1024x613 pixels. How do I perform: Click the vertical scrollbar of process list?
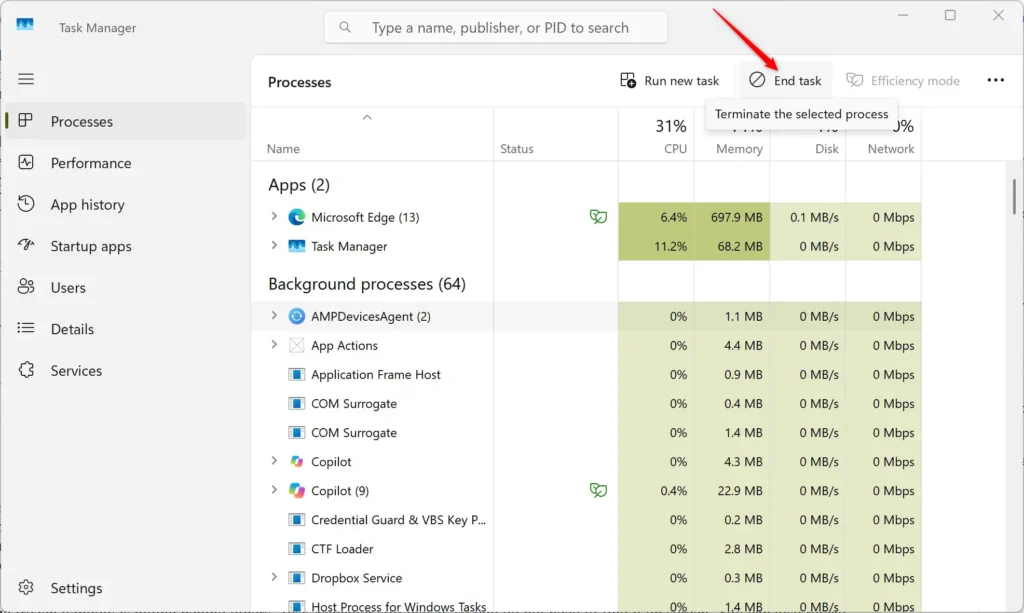click(x=1014, y=196)
